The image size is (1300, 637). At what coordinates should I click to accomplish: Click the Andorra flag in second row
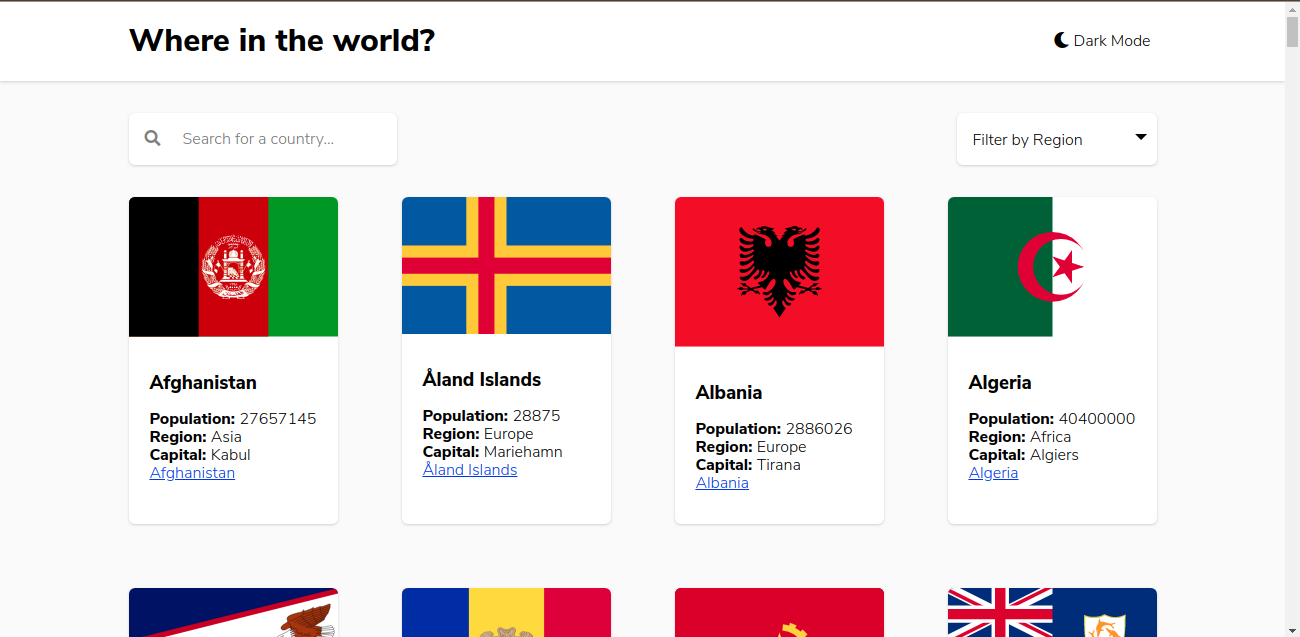pos(506,612)
